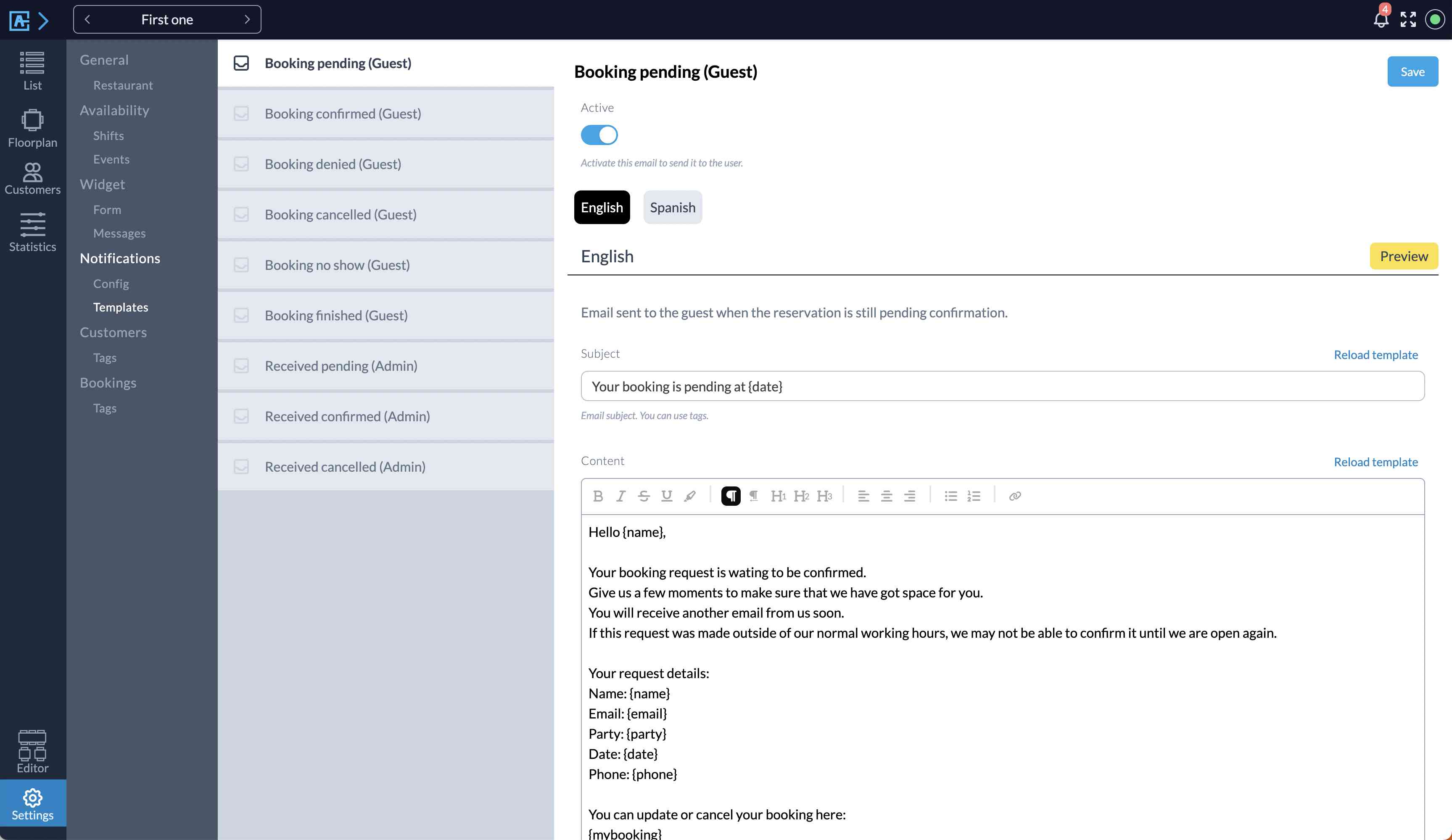Open the Settings gear section
The width and height of the screenshot is (1452, 840).
point(32,804)
